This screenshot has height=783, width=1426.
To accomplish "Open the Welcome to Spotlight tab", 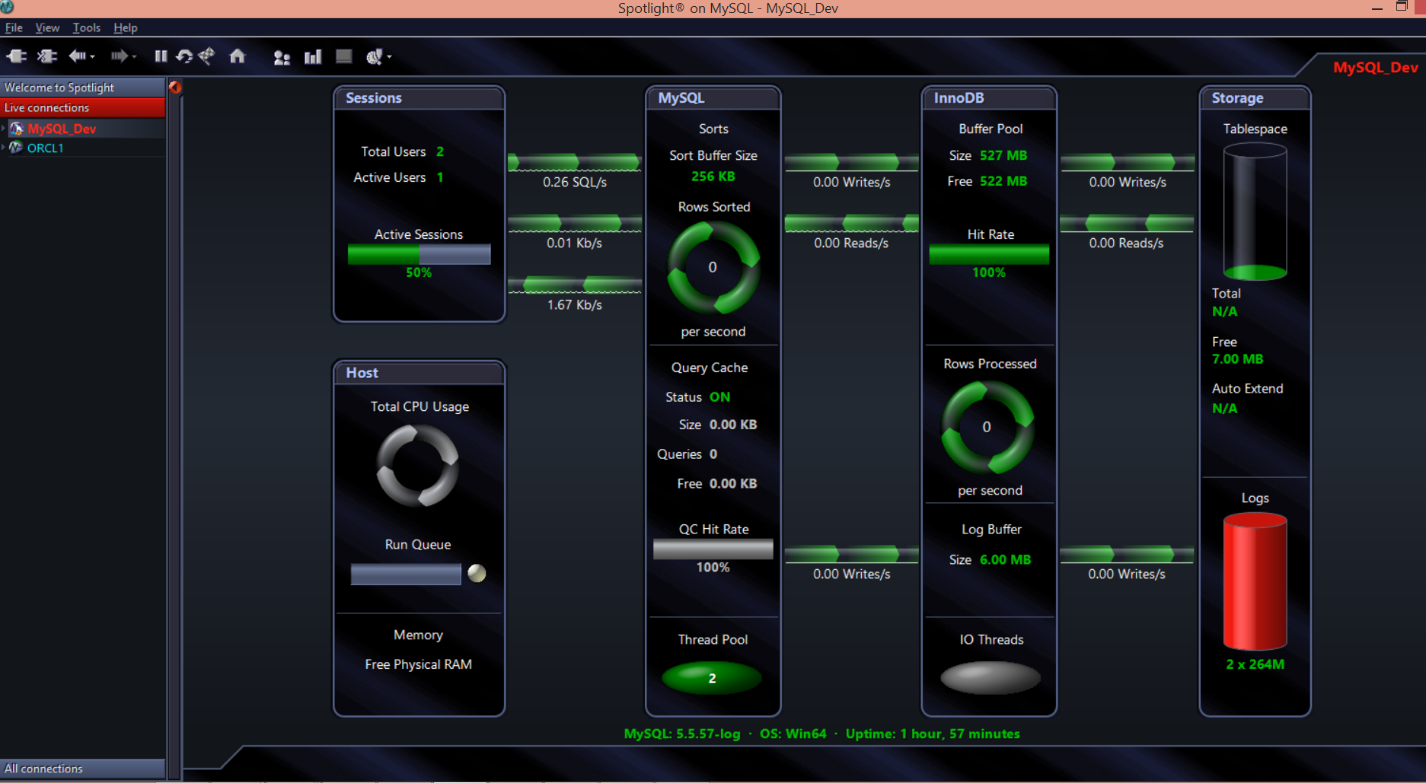I will 83,88.
